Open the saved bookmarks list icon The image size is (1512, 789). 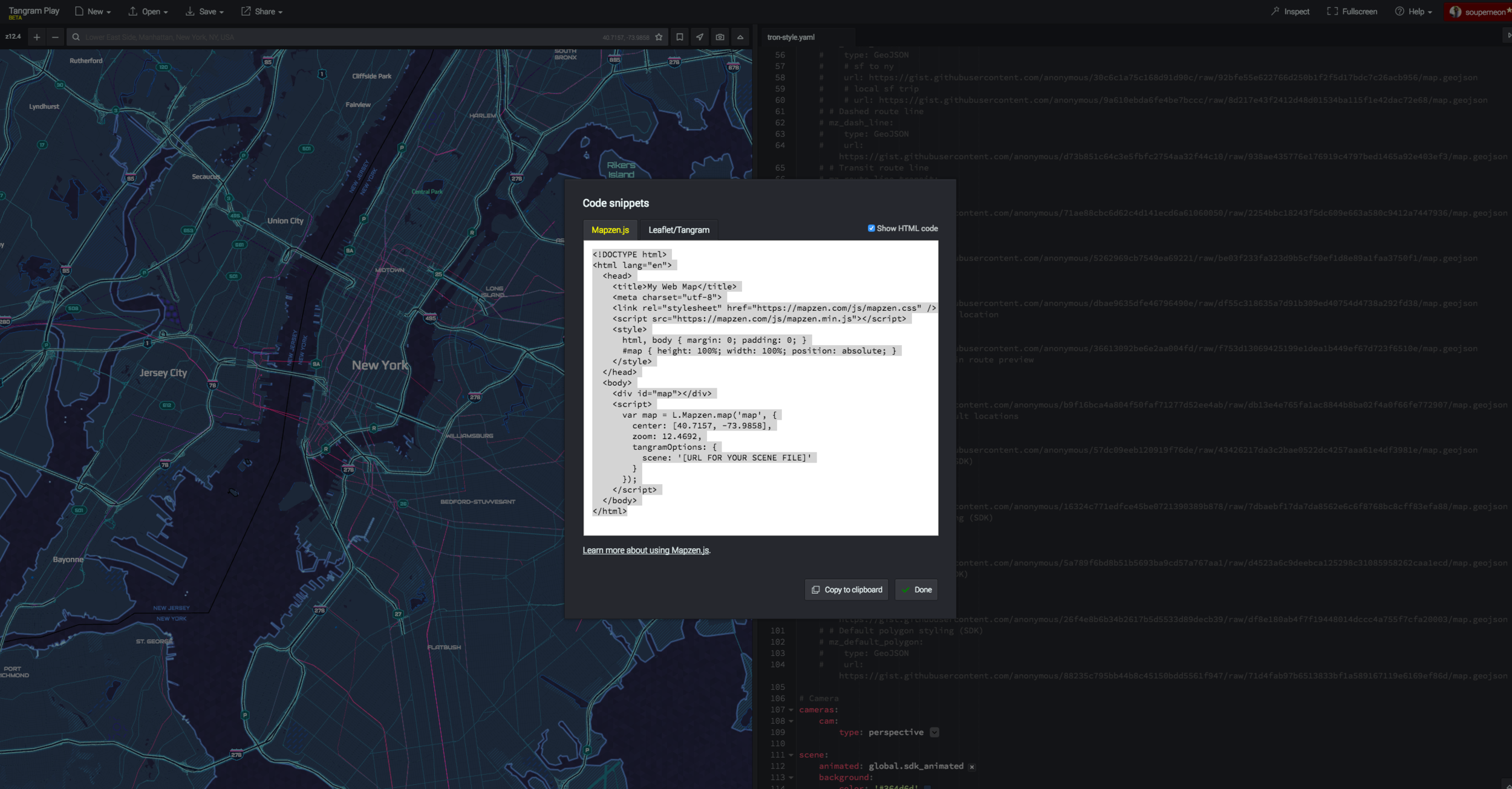(680, 37)
